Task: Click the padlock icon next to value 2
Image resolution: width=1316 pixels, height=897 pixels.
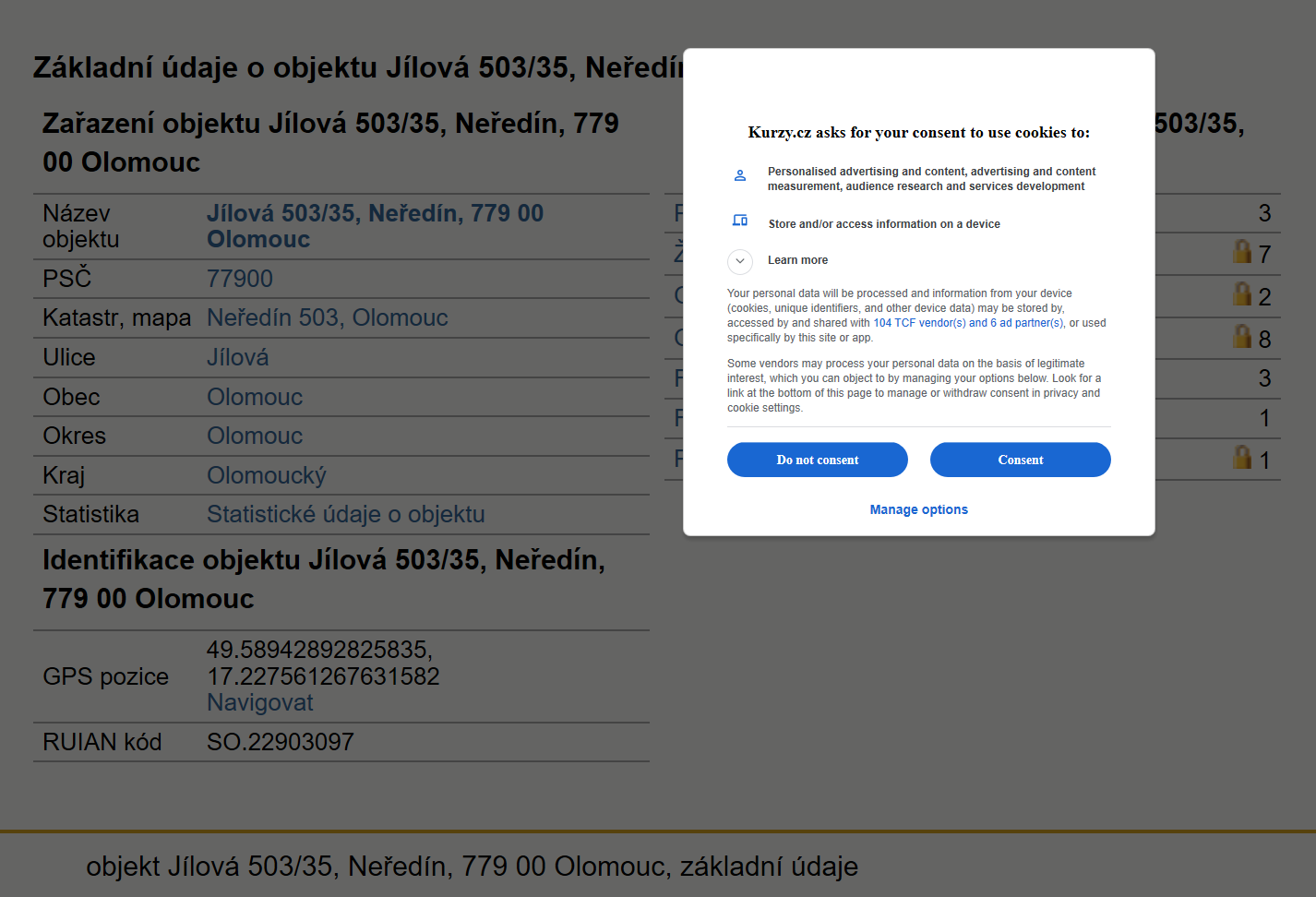Action: coord(1242,293)
